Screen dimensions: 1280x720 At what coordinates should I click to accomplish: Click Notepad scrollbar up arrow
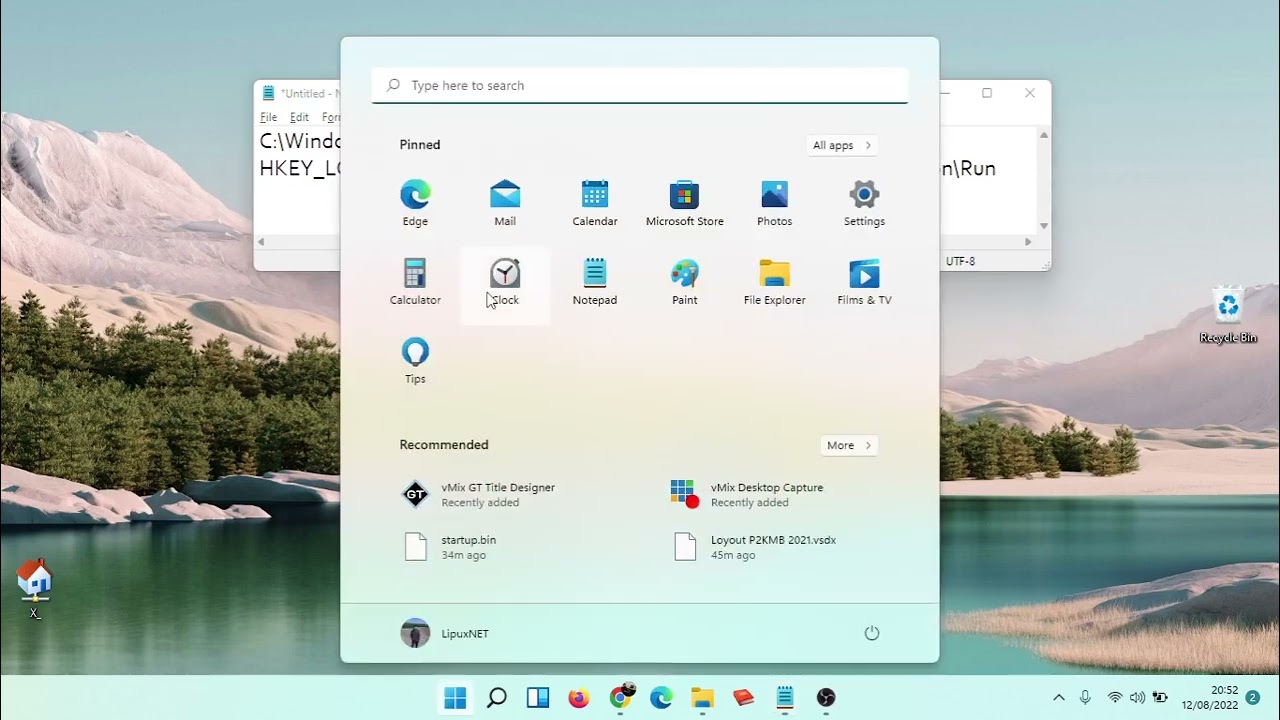coord(1044,135)
